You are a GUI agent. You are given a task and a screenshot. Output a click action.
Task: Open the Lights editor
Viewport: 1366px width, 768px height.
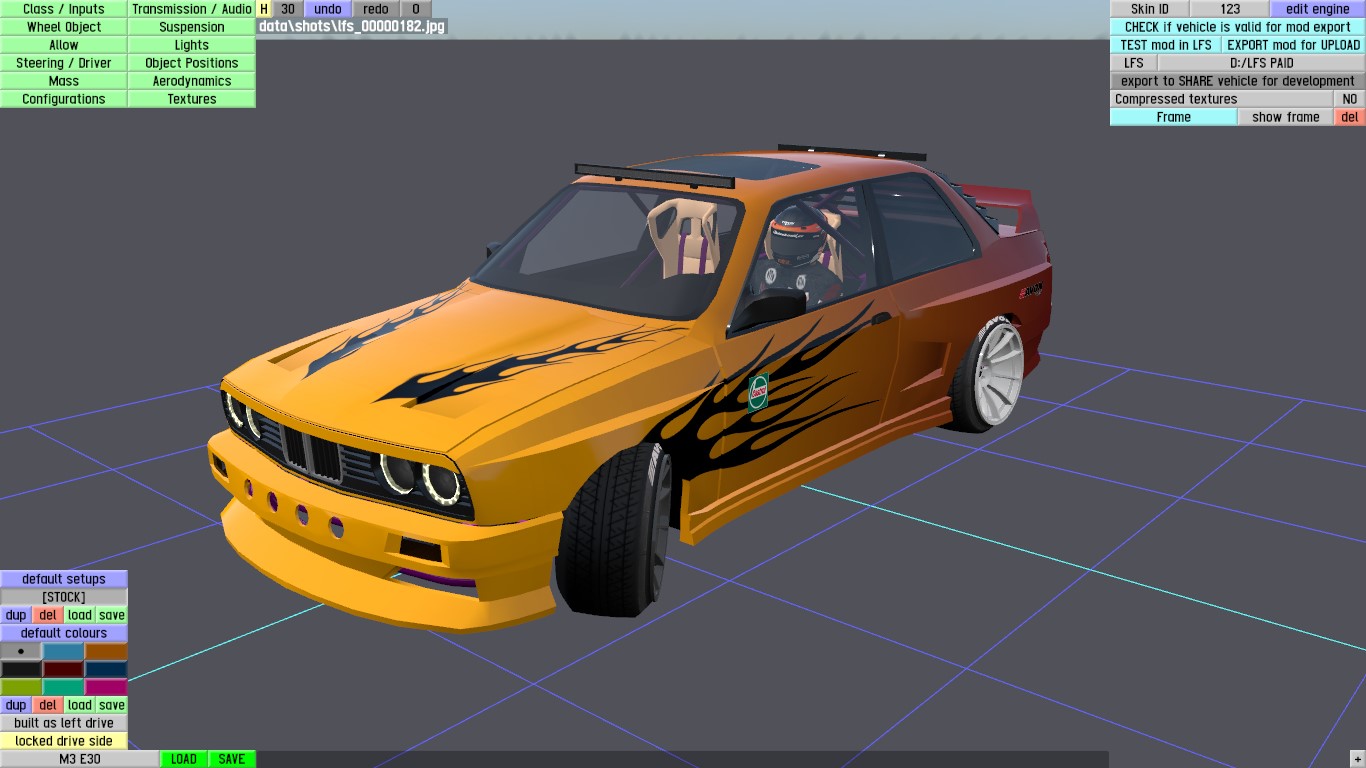pos(192,45)
